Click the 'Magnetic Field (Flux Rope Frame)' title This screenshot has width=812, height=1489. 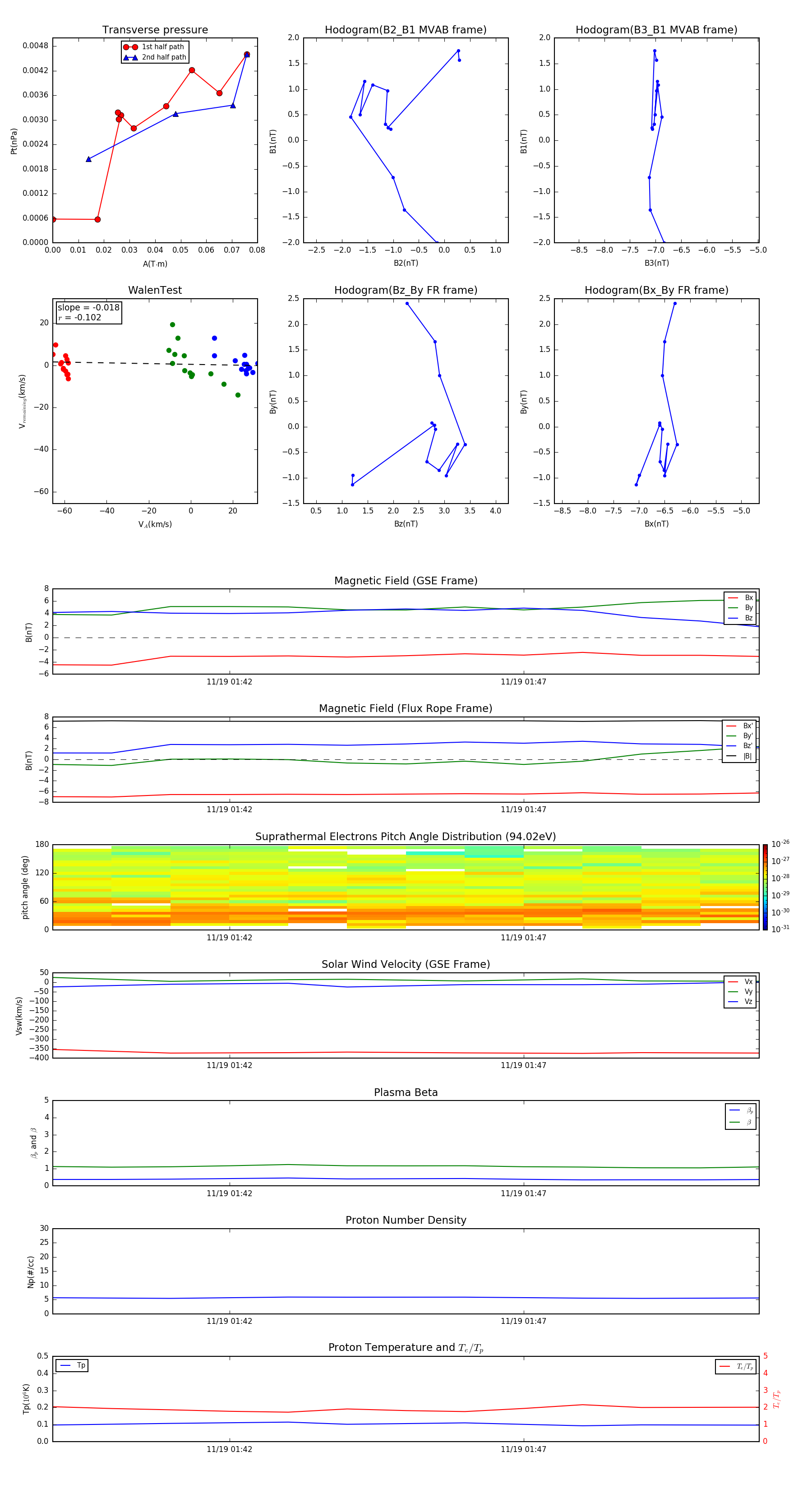(406, 709)
